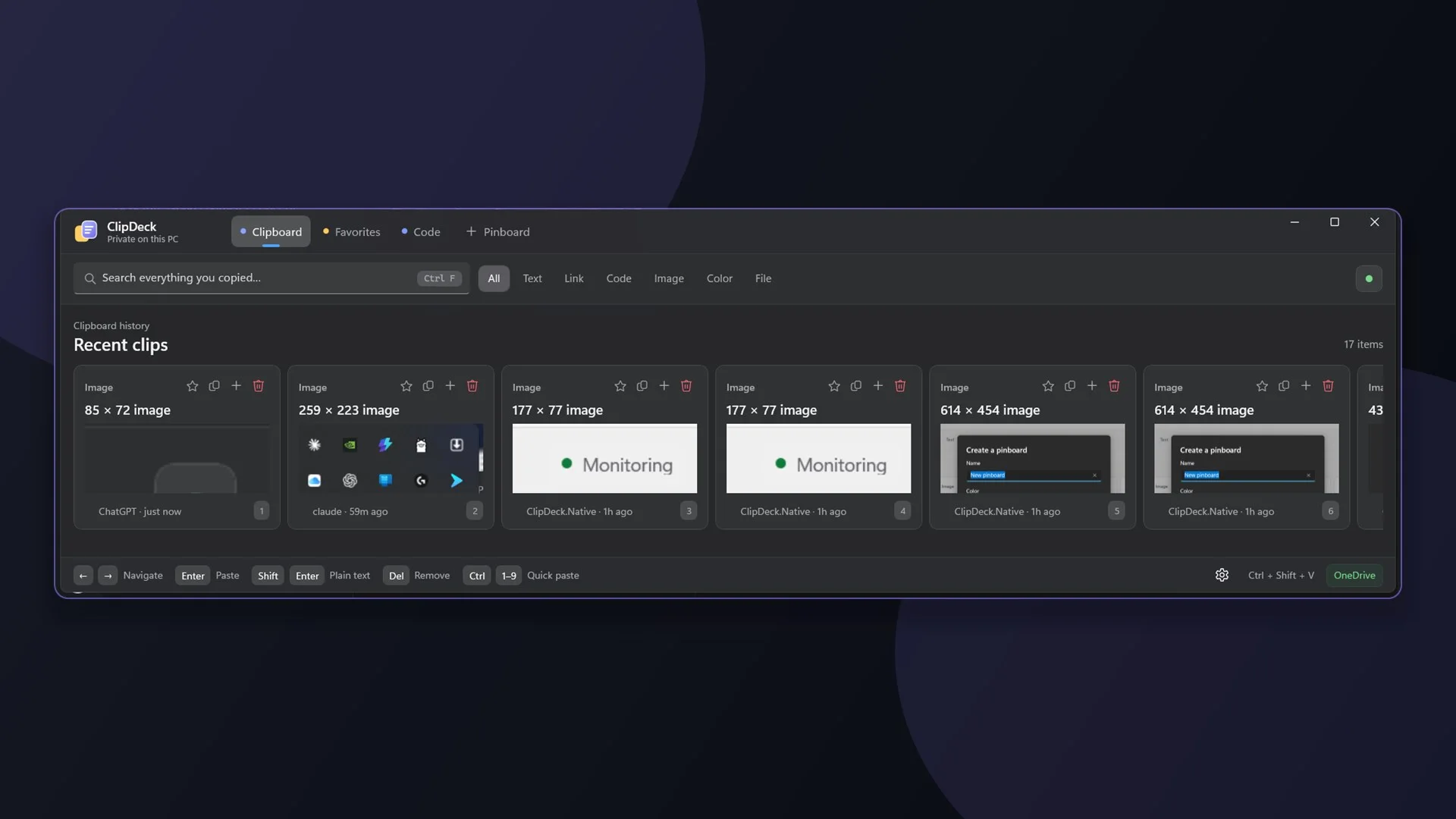
Task: Click the search everything you copied field
Action: pos(271,278)
